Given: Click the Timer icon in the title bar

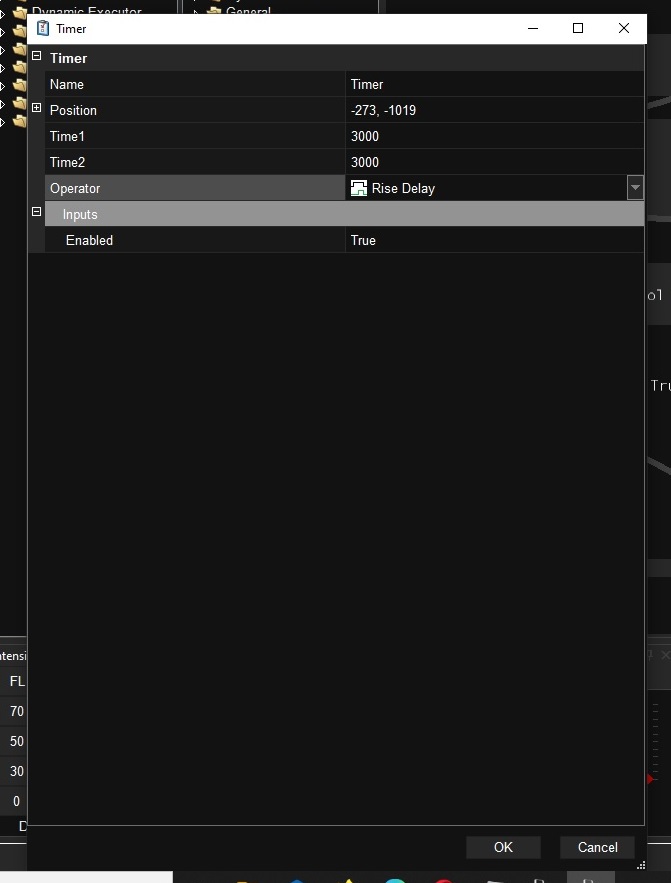Looking at the screenshot, I should [42, 29].
